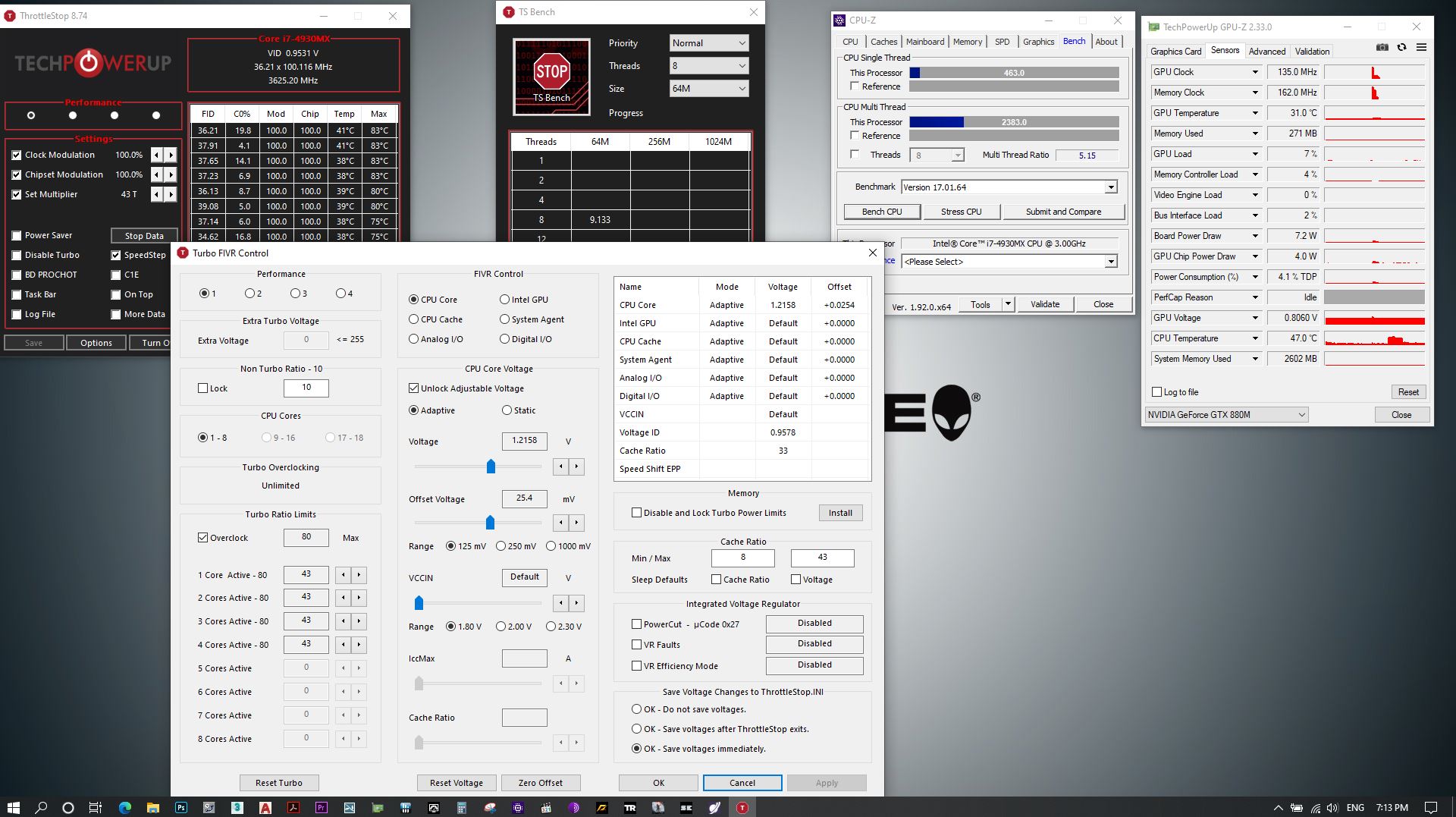Click ThrottleStop icon in the taskbar
Image resolution: width=1456 pixels, height=817 pixels.
742,807
